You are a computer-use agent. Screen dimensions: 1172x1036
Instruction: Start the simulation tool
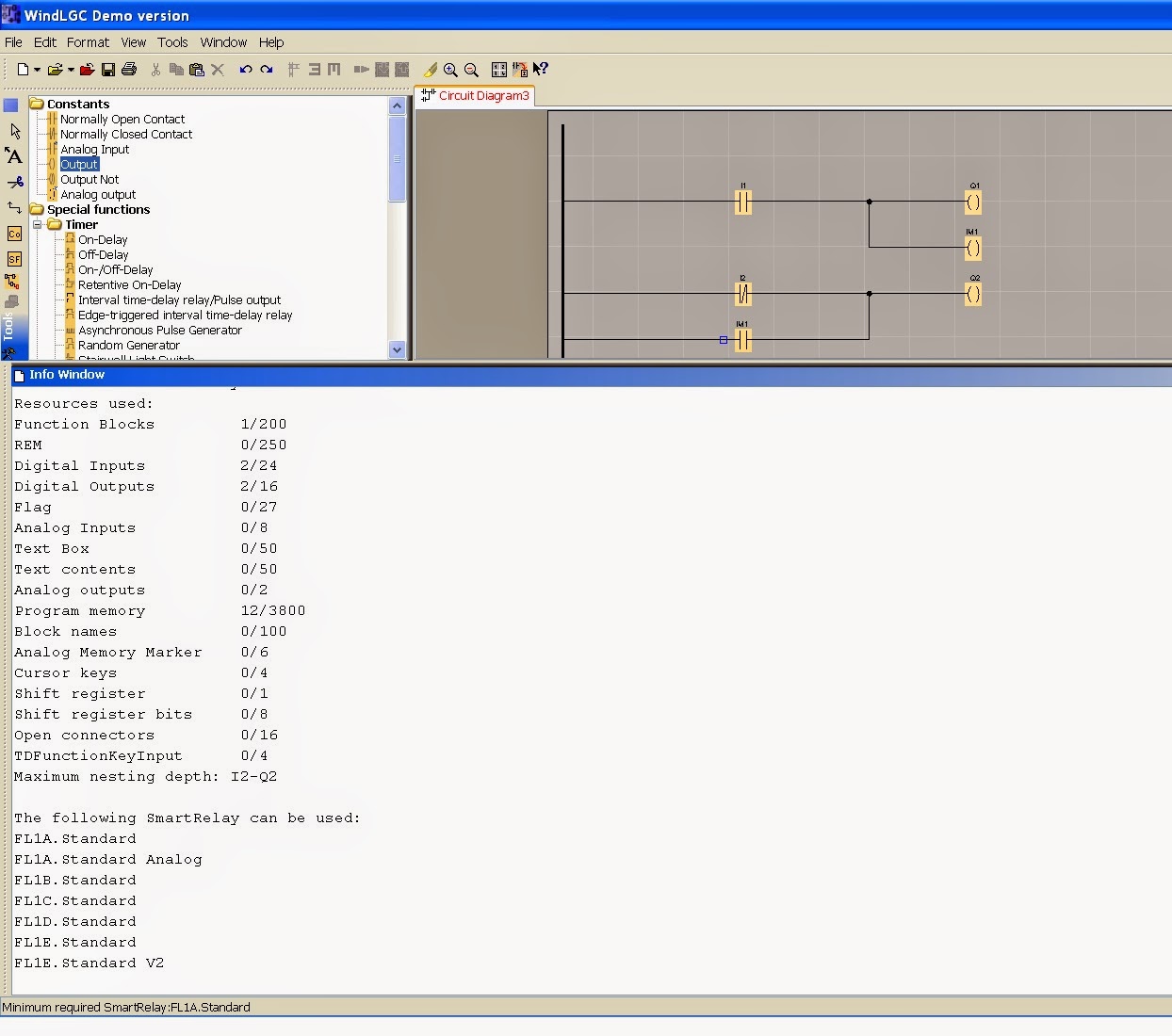(431, 69)
